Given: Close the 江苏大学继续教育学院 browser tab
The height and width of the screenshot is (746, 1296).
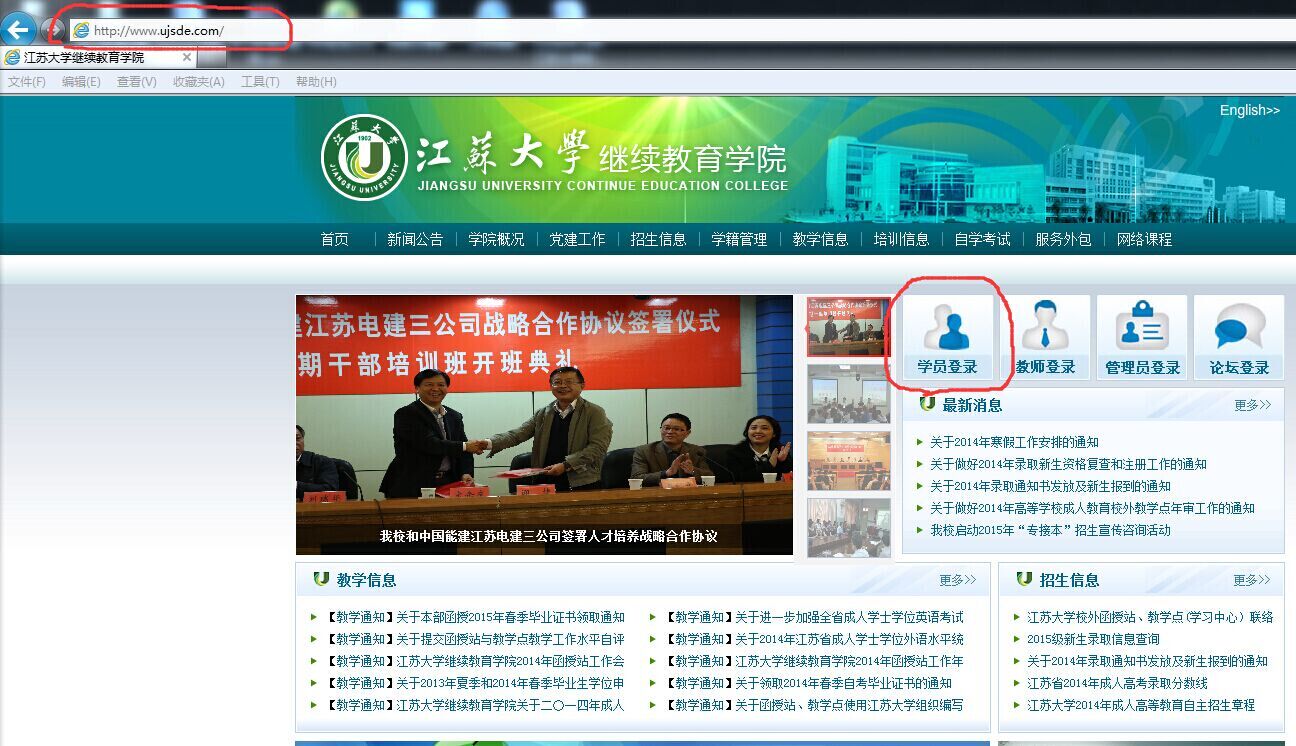Looking at the screenshot, I should [x=186, y=57].
